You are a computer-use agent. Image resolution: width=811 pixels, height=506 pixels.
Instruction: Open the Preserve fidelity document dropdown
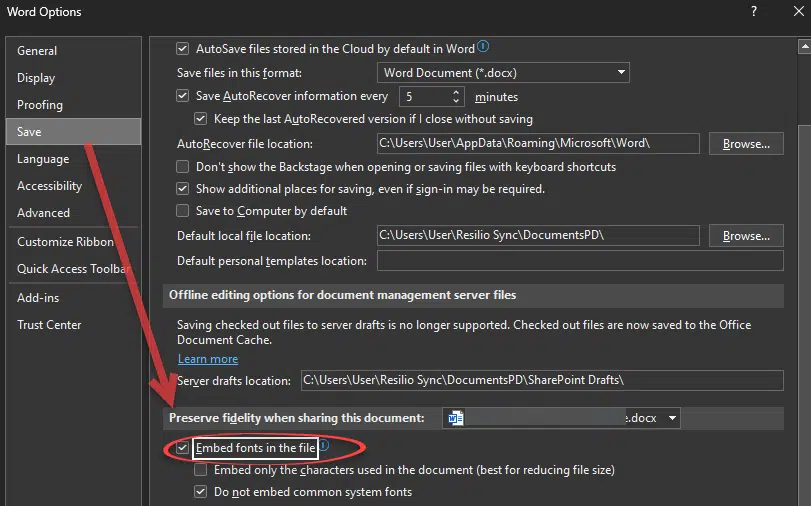tap(561, 418)
